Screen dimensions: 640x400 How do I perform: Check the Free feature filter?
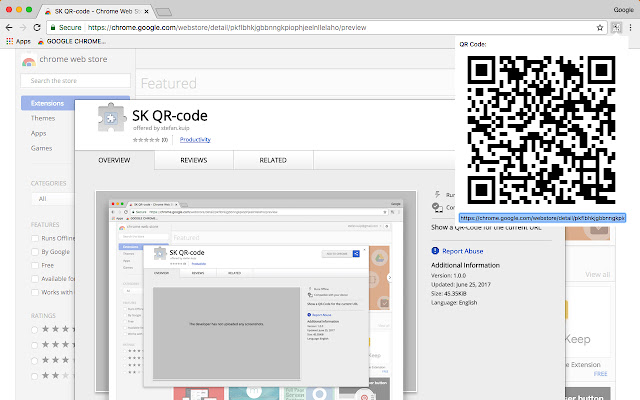coord(35,265)
